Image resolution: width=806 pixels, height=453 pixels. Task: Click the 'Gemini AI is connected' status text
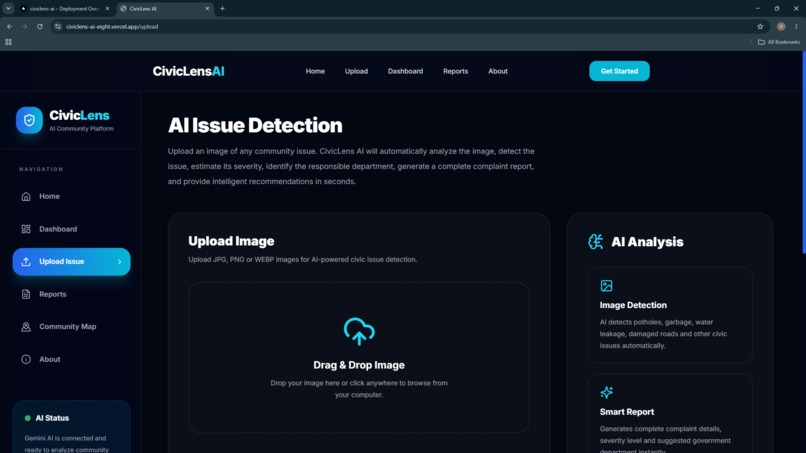point(67,444)
